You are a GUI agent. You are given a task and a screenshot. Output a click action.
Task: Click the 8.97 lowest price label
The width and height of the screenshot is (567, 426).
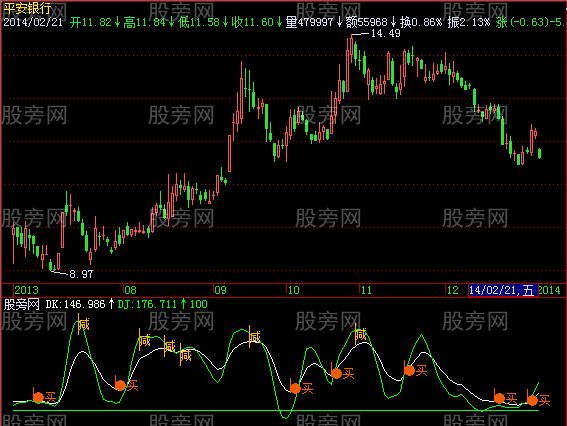point(81,274)
